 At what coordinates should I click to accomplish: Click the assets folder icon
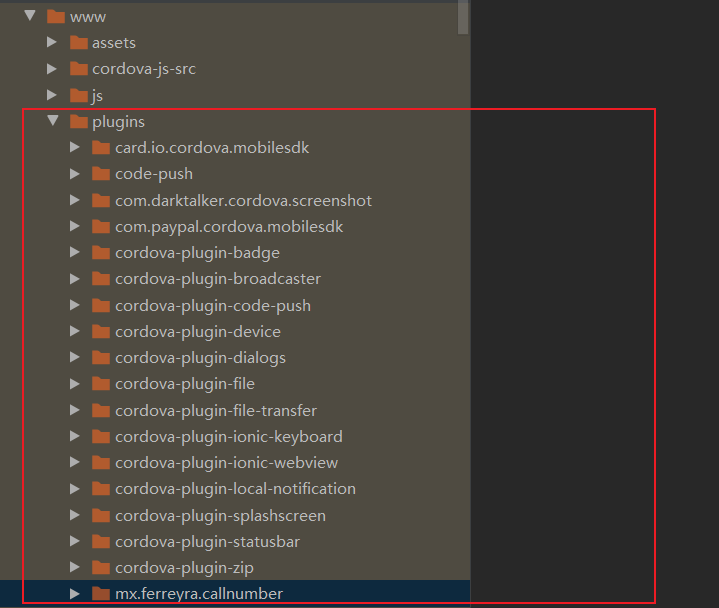79,43
